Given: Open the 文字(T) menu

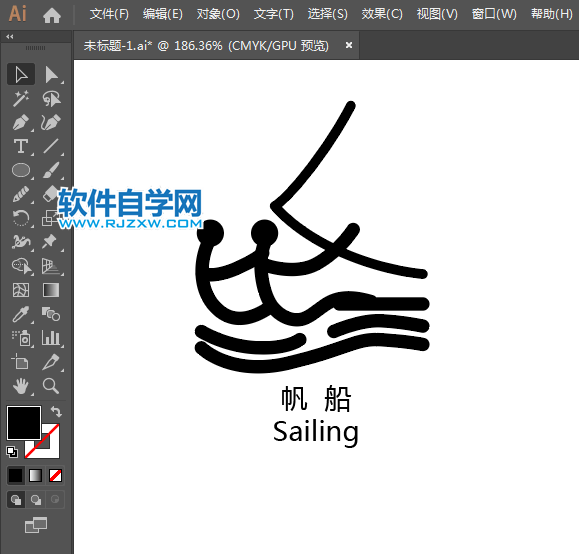Looking at the screenshot, I should coord(274,14).
